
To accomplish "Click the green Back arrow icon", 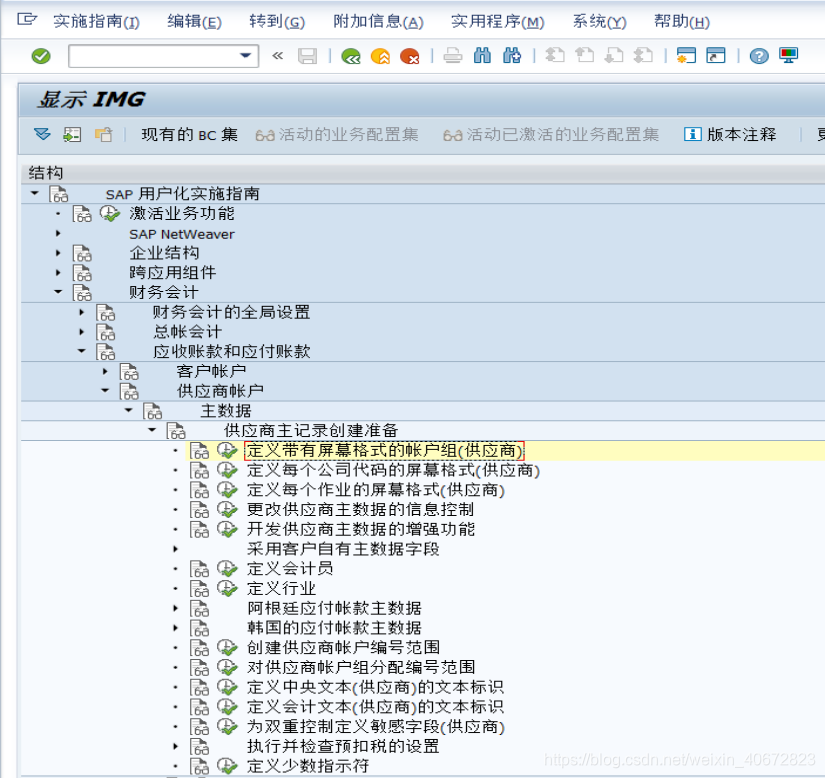I will pos(350,56).
